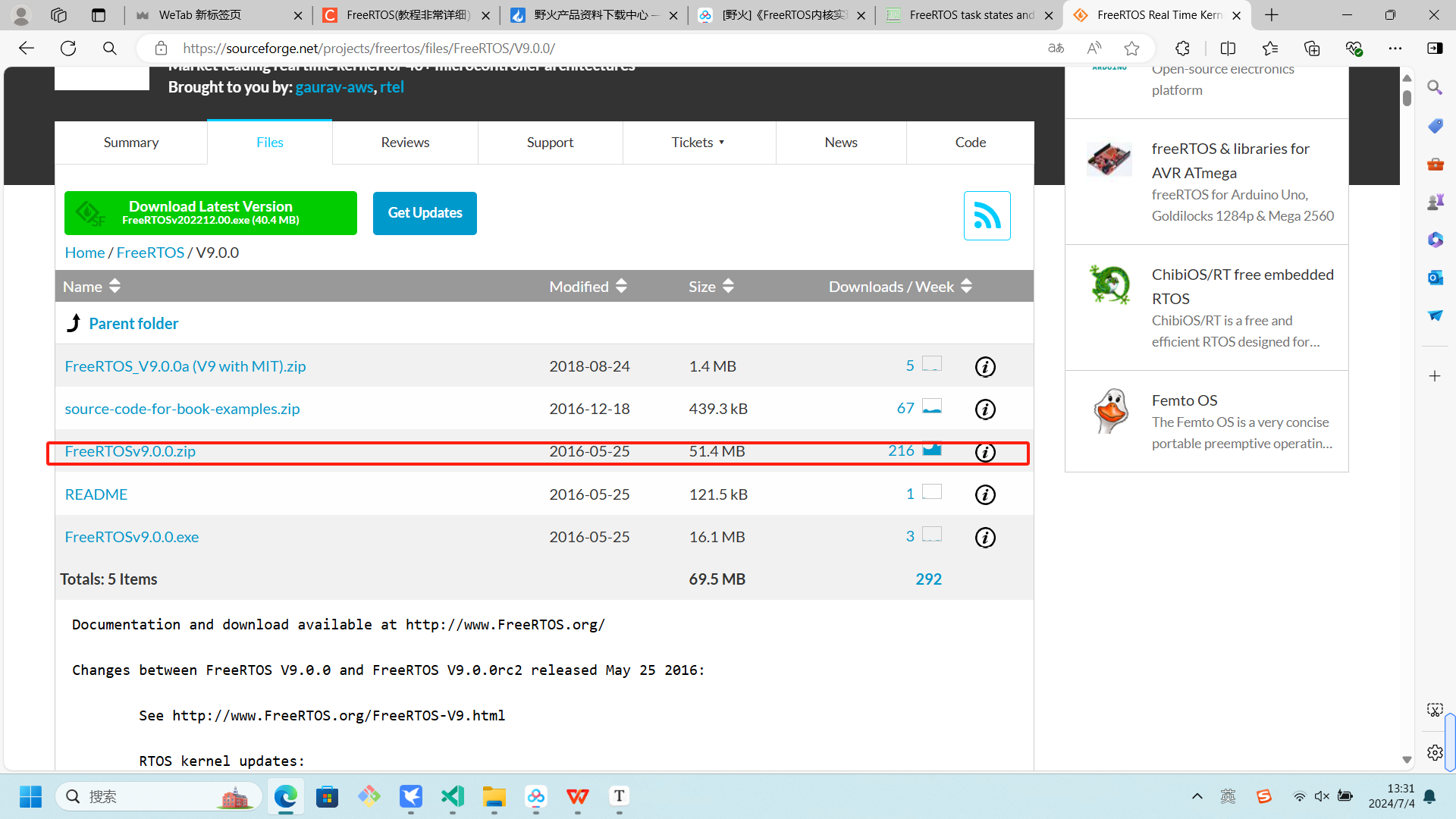Click Download Latest Version button

point(210,213)
